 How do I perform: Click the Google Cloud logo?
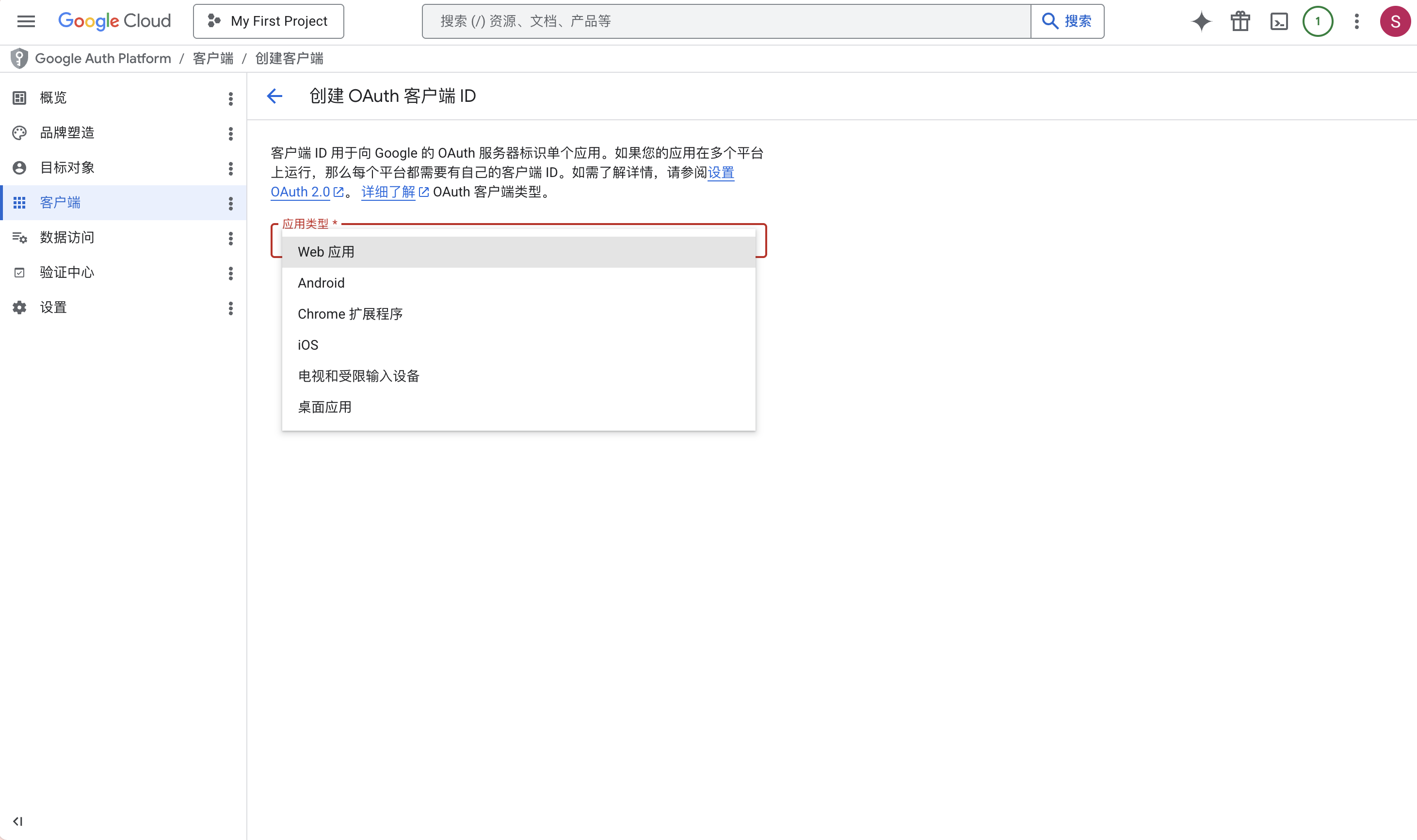point(114,21)
